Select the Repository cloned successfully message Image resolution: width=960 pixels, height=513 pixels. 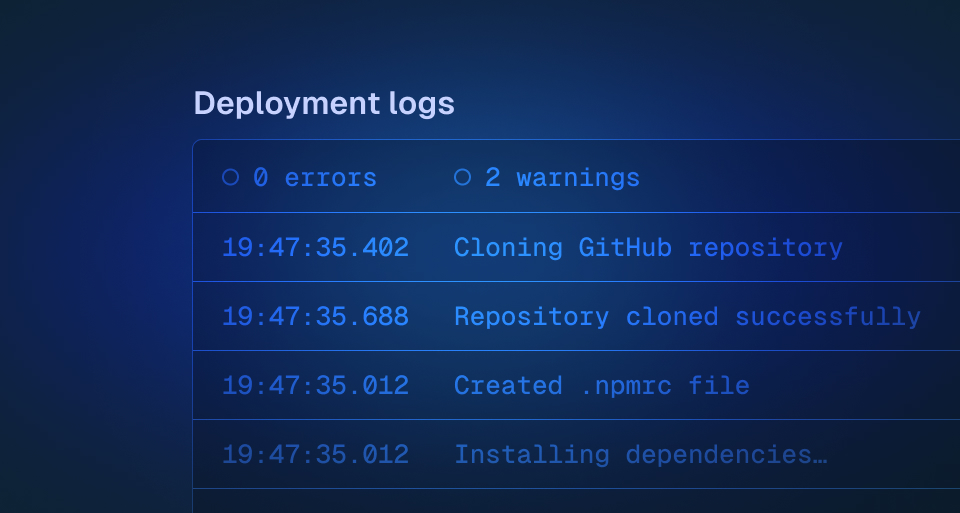(x=687, y=317)
